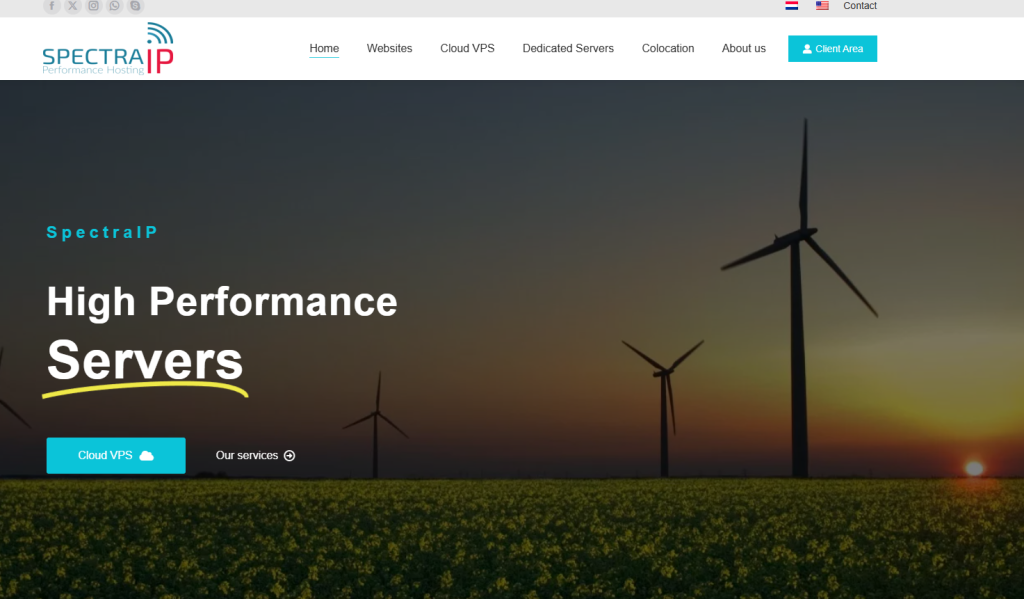Open the Facebook social icon
The width and height of the screenshot is (1024, 599).
[x=51, y=6]
